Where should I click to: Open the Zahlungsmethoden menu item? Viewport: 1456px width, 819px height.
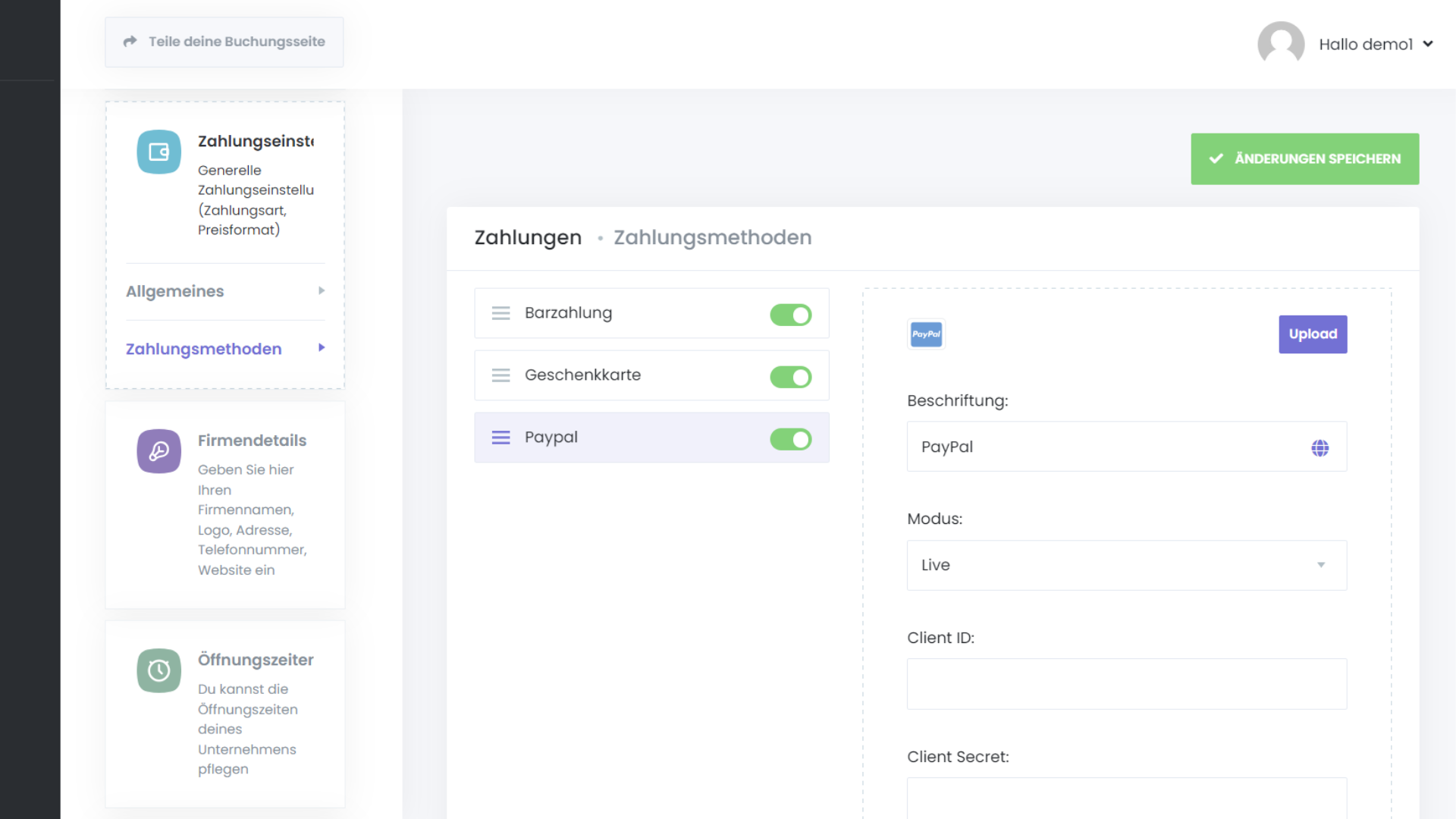[x=204, y=349]
